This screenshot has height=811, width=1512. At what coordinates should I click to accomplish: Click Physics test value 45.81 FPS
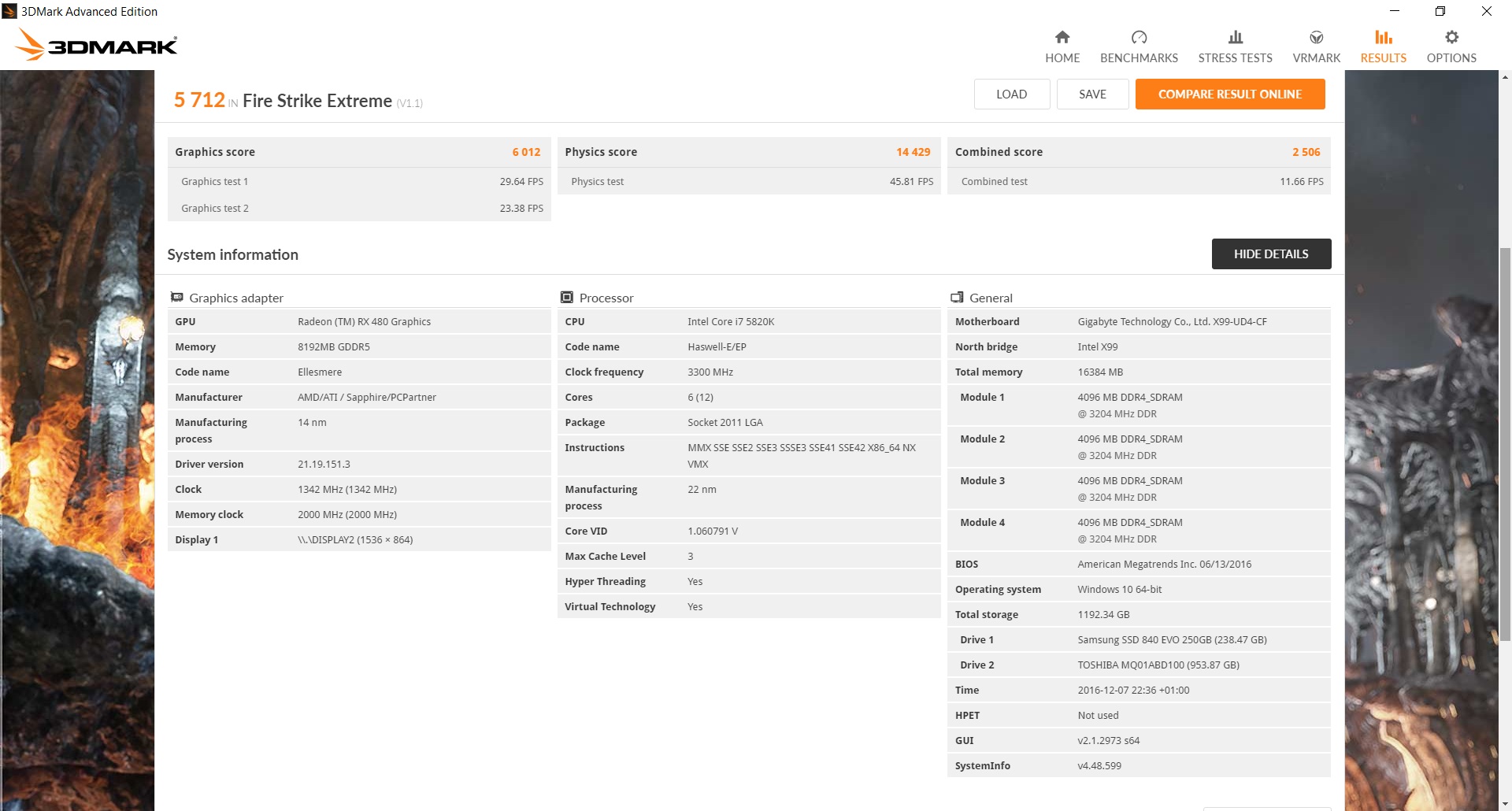911,181
